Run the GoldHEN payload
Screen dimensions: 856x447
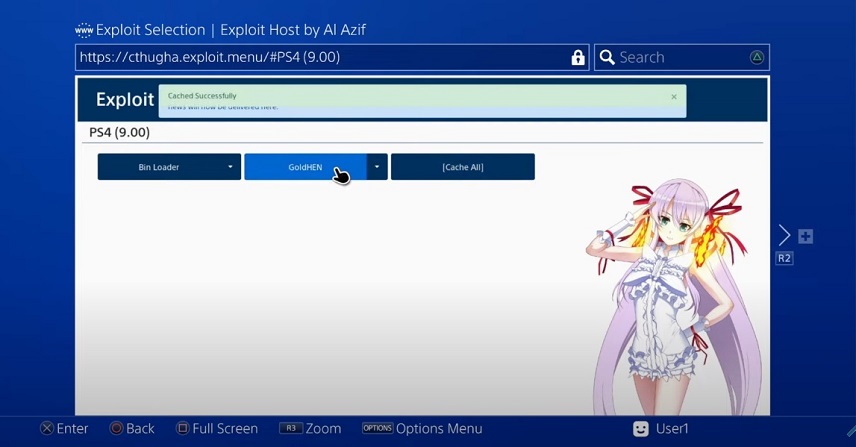[x=305, y=167]
